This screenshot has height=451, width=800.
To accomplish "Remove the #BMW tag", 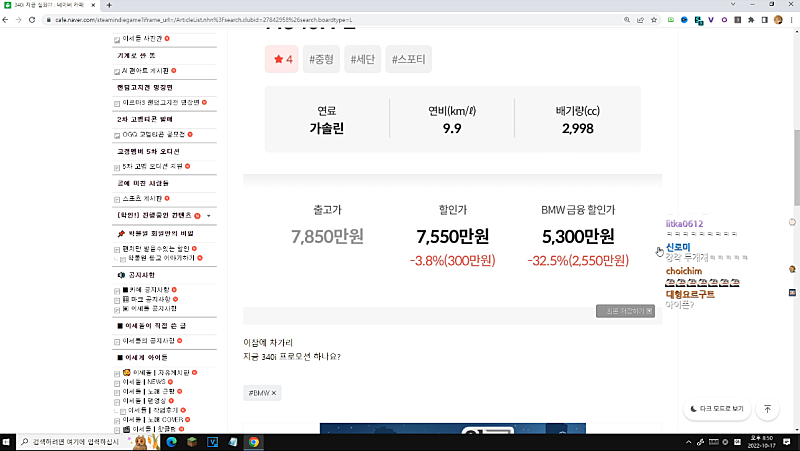I will click(274, 393).
